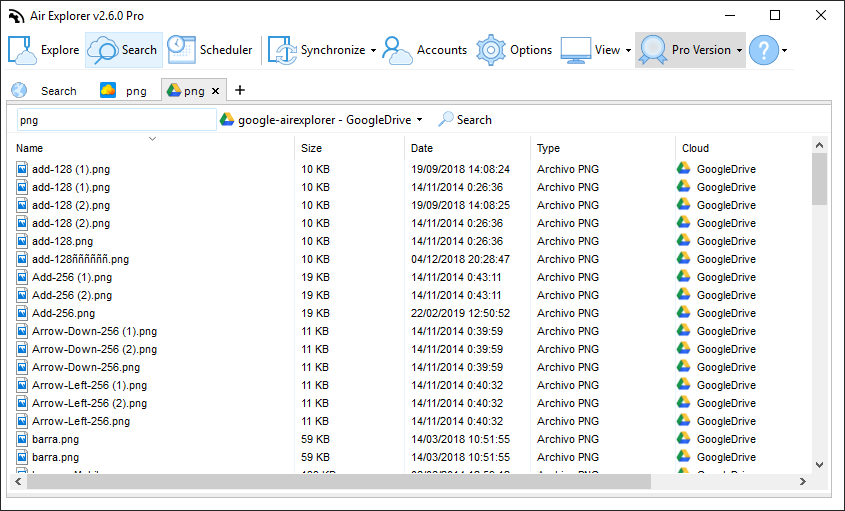
Task: Click GoogleDrive icon in add-128.png row
Action: [684, 240]
